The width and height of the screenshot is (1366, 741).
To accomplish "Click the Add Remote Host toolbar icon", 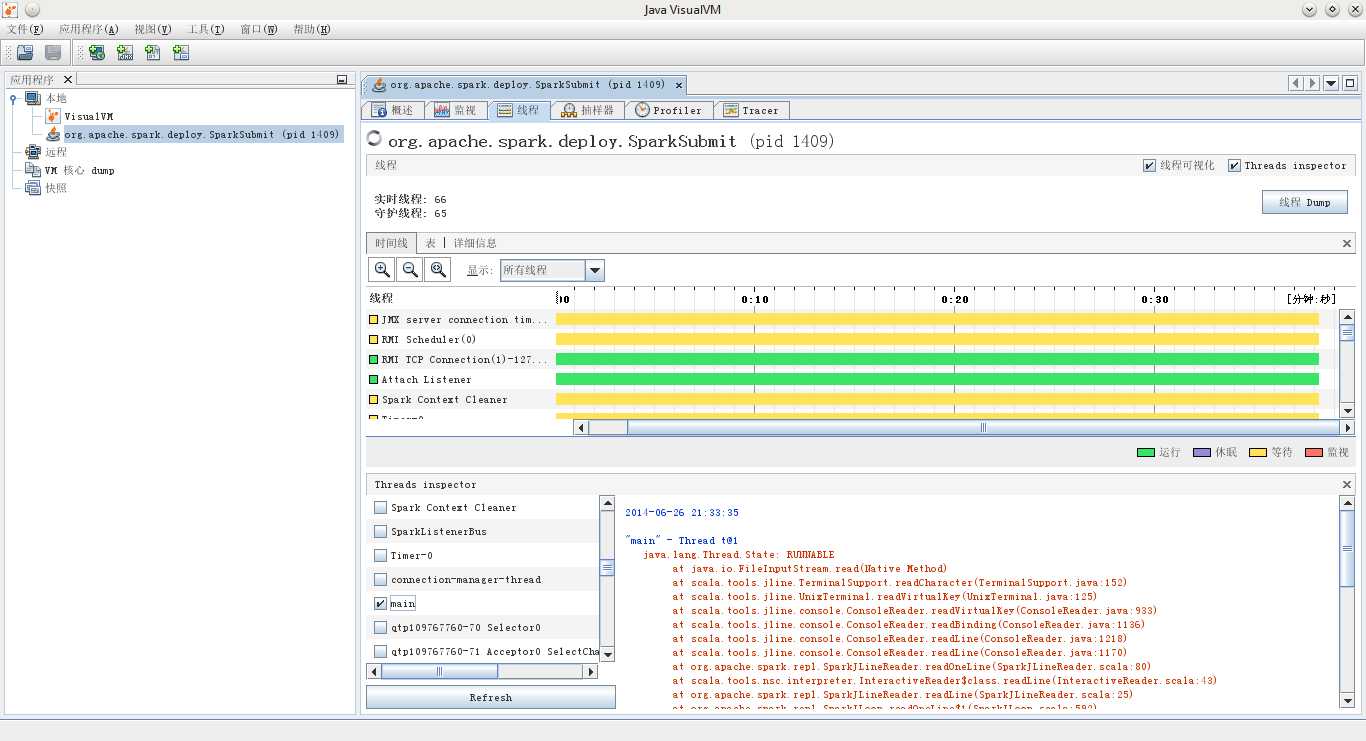I will pos(96,53).
